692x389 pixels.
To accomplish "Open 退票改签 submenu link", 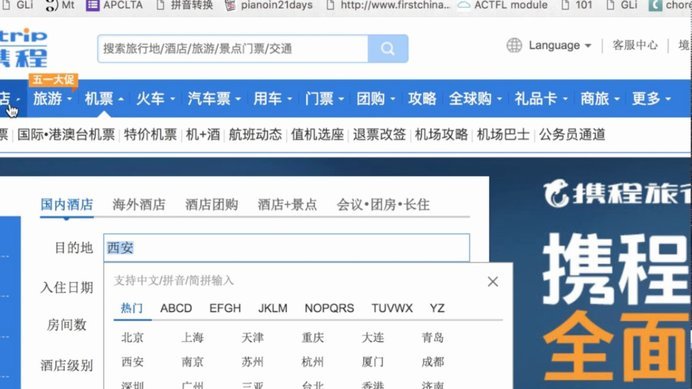I will point(379,135).
